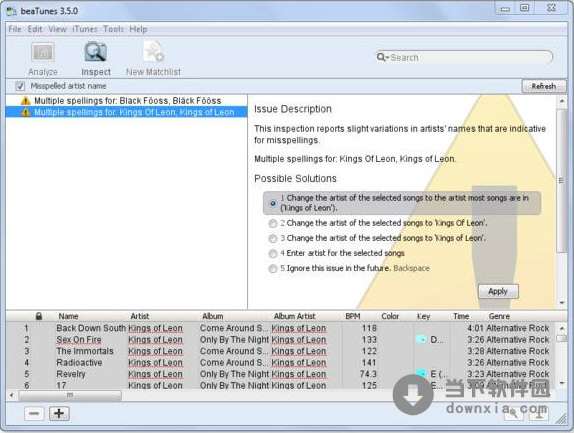Viewport: 574px width, 433px height.
Task: Click the issue description vertical scrollbar
Action: click(561, 180)
